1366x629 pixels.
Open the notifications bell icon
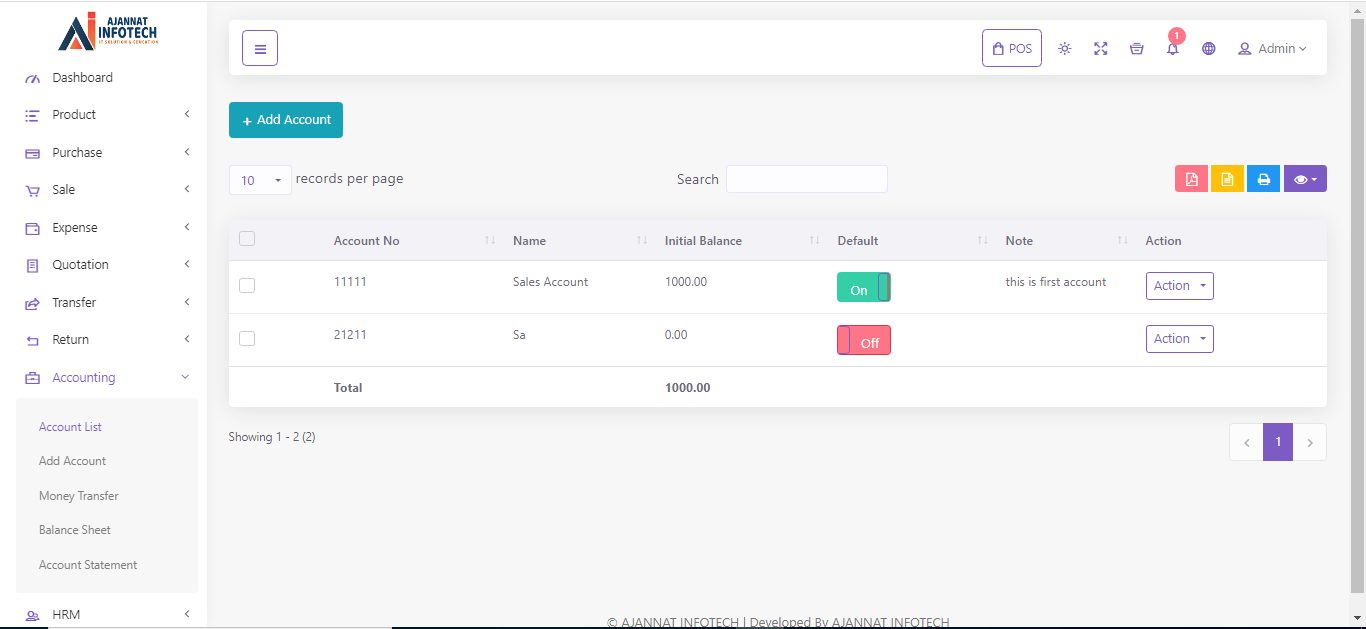click(x=1172, y=48)
